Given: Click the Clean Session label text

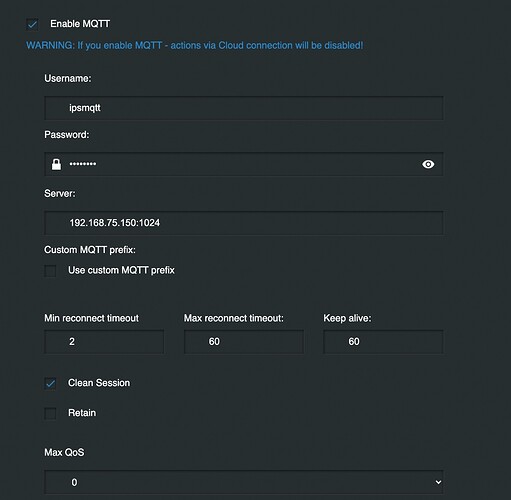Looking at the screenshot, I should coord(99,383).
